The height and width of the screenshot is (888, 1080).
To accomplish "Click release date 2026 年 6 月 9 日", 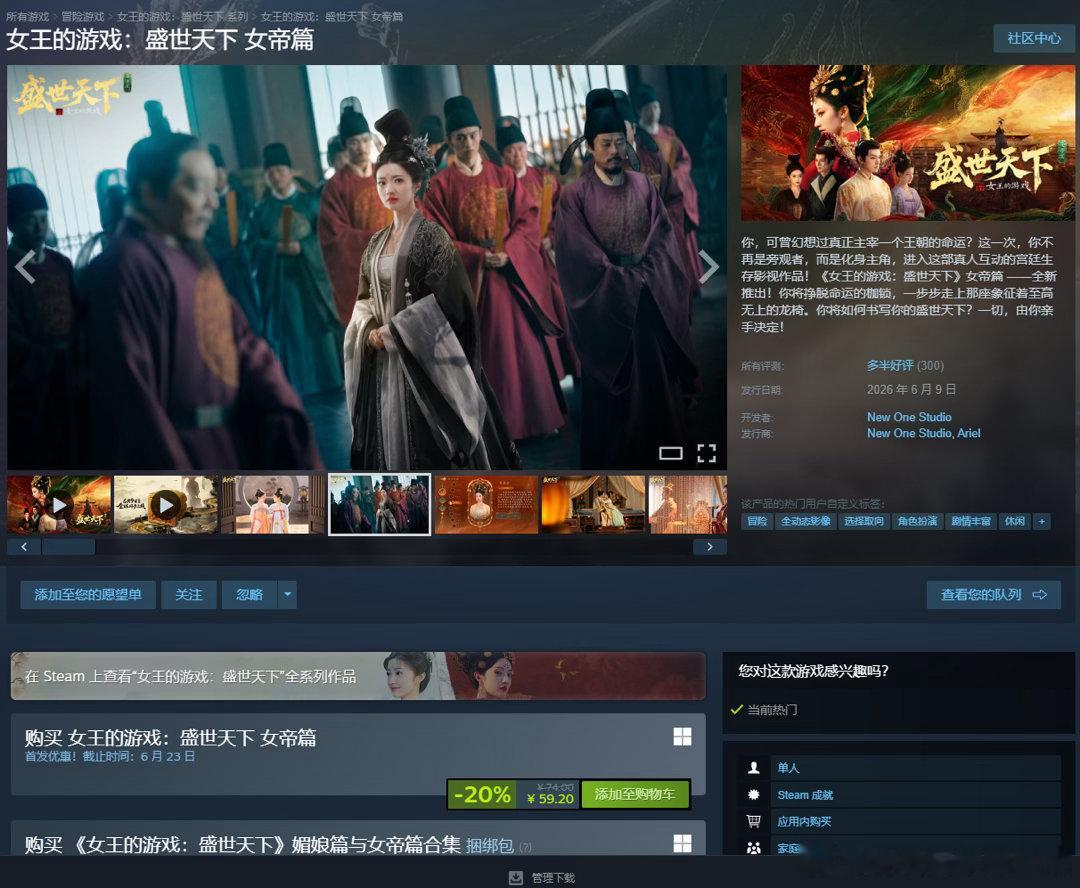I will tap(911, 390).
